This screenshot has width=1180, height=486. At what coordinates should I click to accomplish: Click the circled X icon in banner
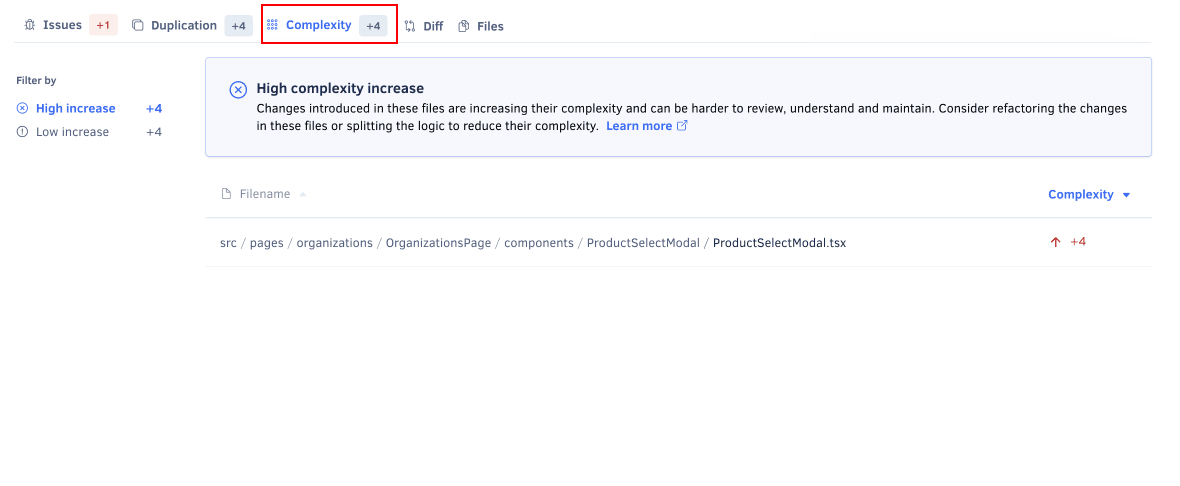[238, 89]
